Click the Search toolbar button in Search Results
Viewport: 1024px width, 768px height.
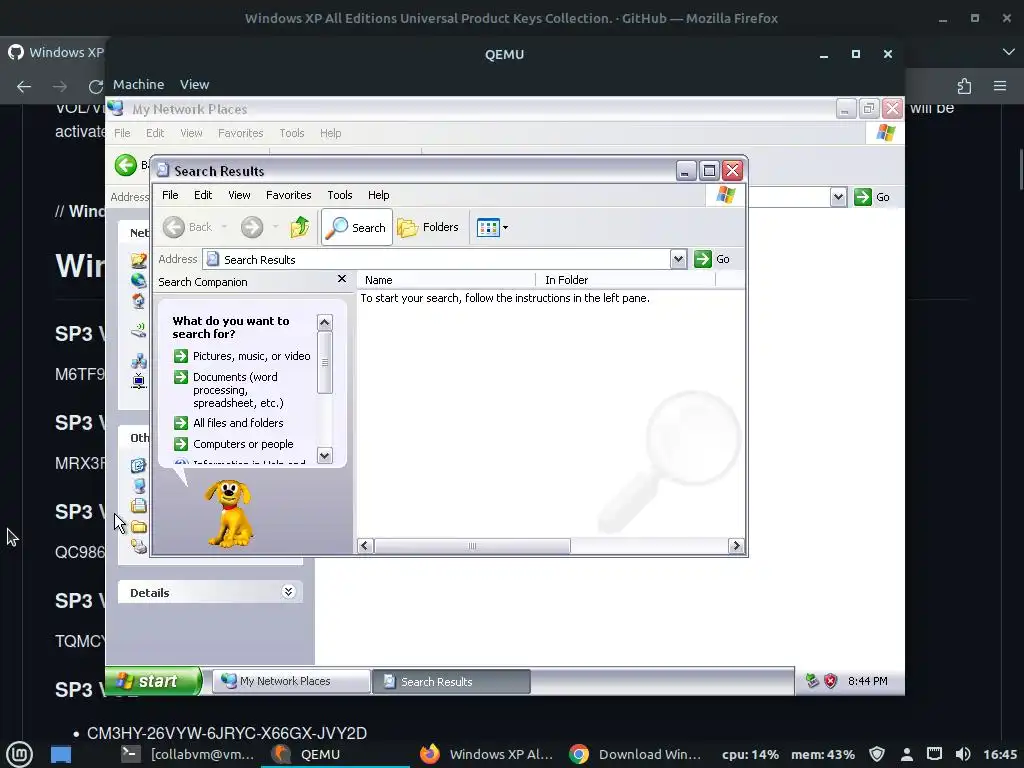(x=357, y=227)
